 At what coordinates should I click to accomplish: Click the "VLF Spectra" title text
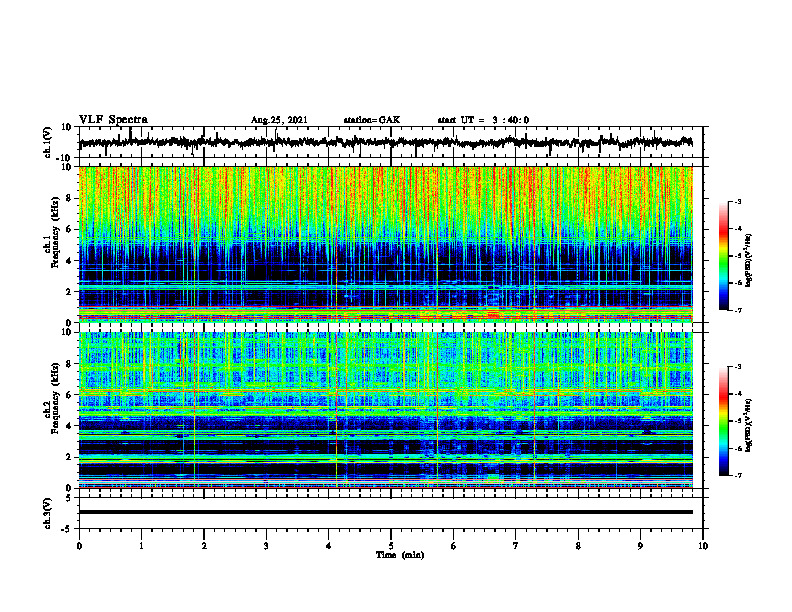click(113, 120)
